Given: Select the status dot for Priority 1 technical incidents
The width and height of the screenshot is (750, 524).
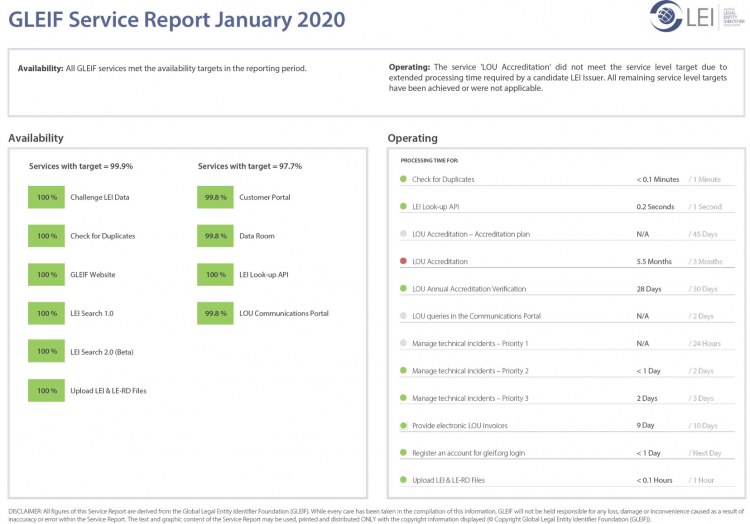Looking at the screenshot, I should click(403, 344).
